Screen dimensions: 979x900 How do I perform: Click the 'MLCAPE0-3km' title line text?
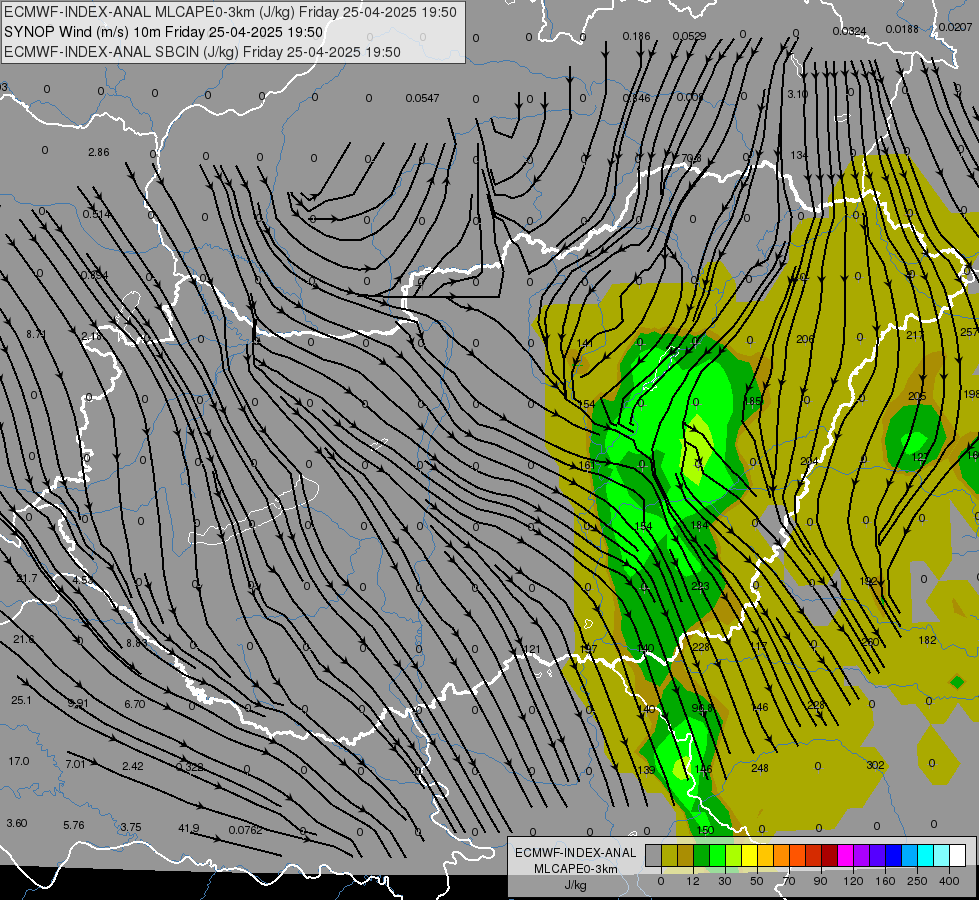pos(230,12)
